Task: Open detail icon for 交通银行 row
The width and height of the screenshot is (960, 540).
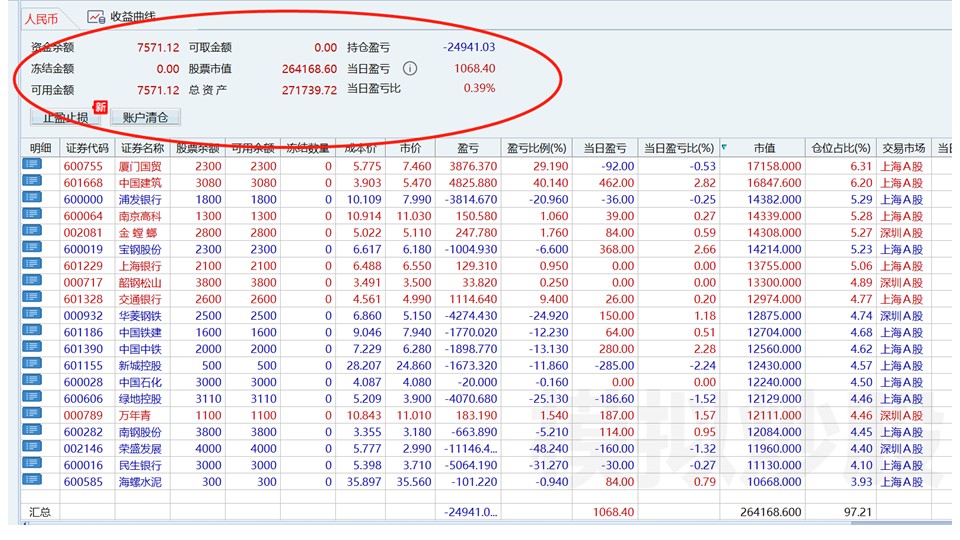Action: coord(32,297)
